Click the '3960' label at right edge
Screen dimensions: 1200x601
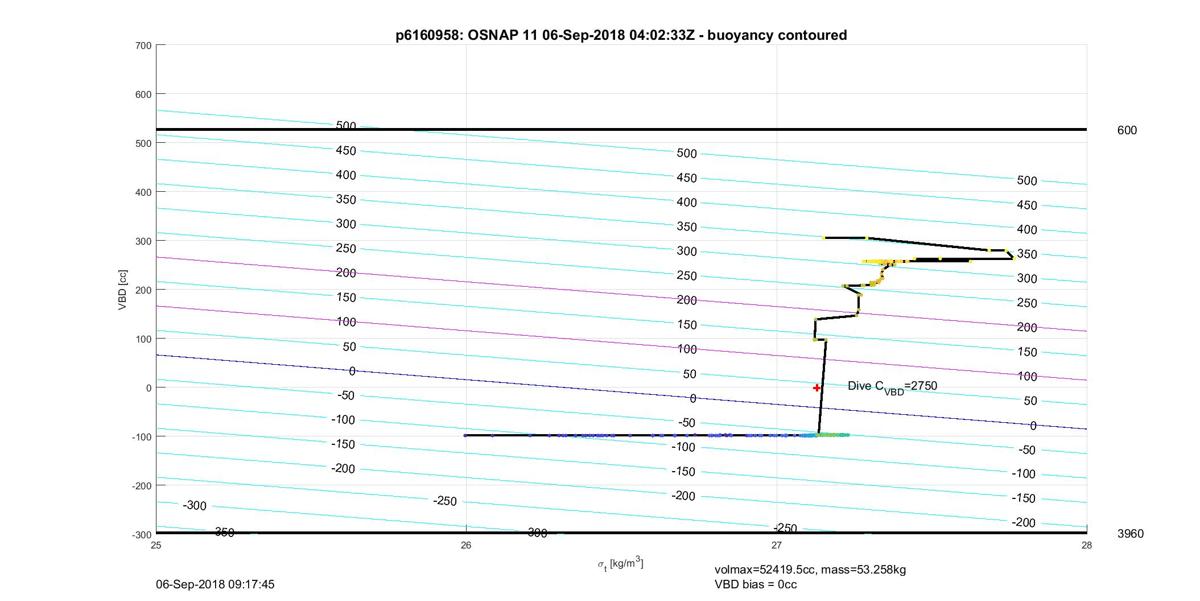pyautogui.click(x=1130, y=534)
